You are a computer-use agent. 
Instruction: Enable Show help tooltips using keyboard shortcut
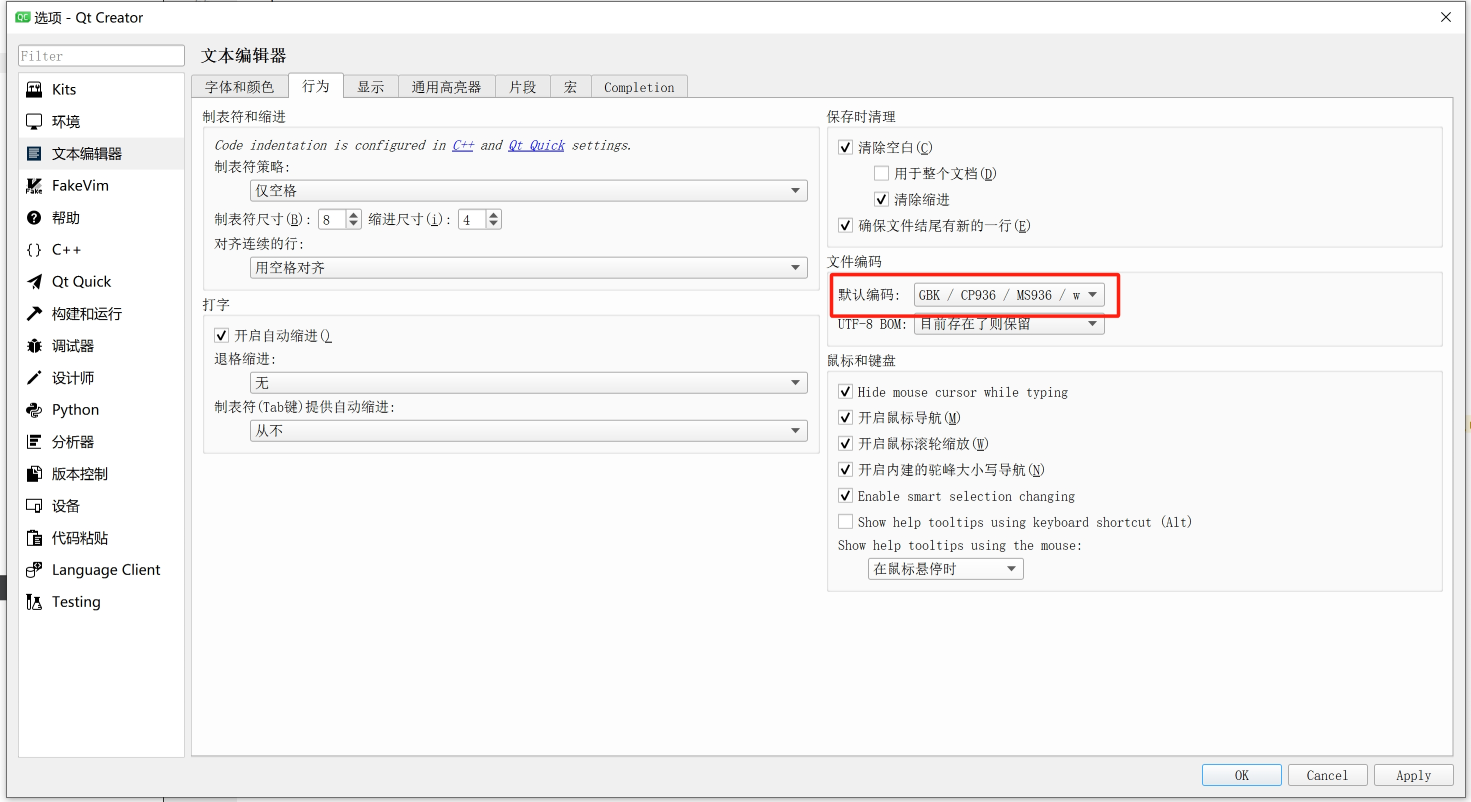coord(846,521)
